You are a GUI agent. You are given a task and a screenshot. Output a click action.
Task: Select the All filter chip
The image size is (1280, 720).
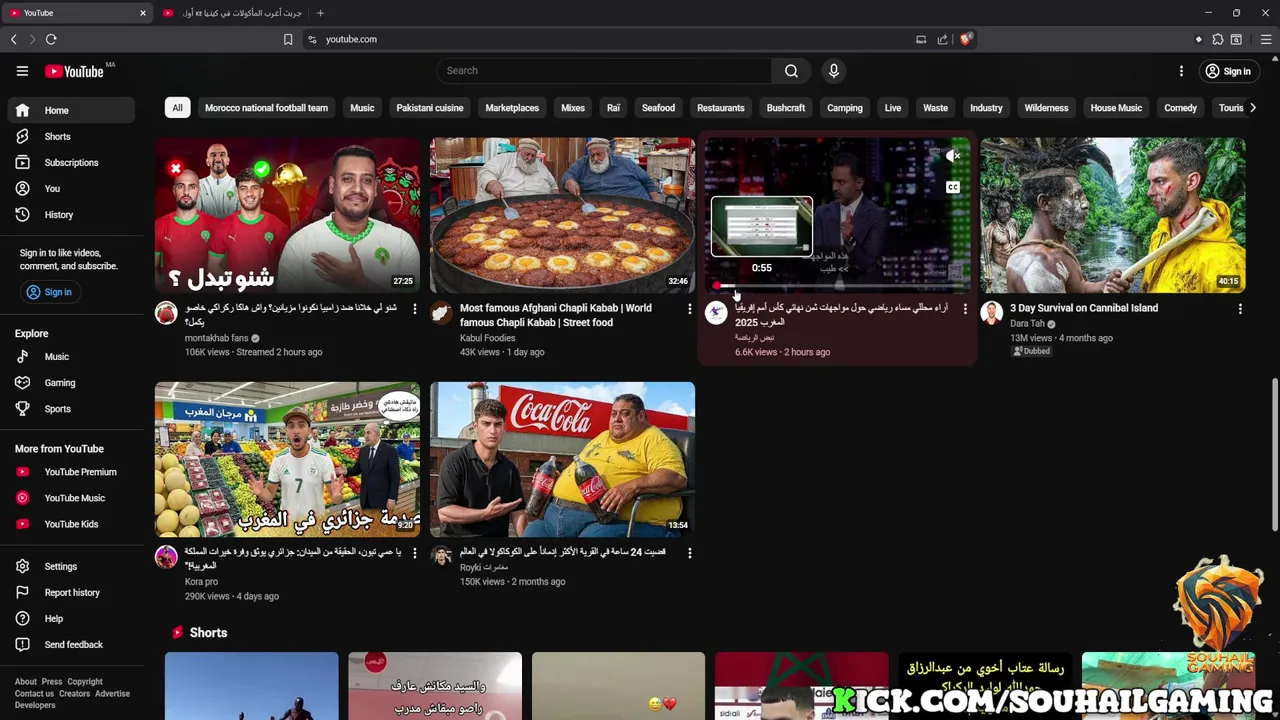coord(177,108)
